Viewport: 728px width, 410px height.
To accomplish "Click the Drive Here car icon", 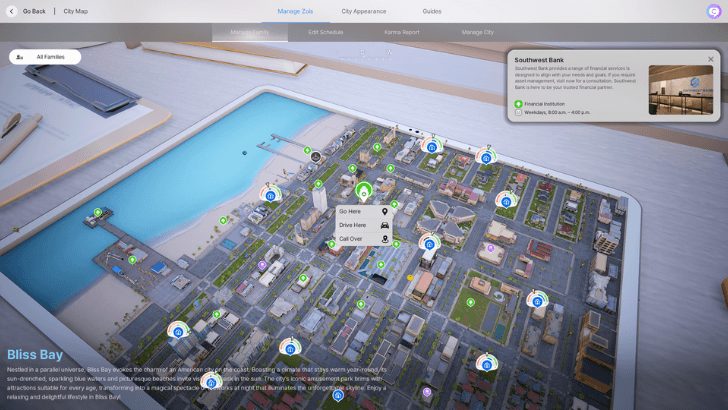I will tap(385, 225).
